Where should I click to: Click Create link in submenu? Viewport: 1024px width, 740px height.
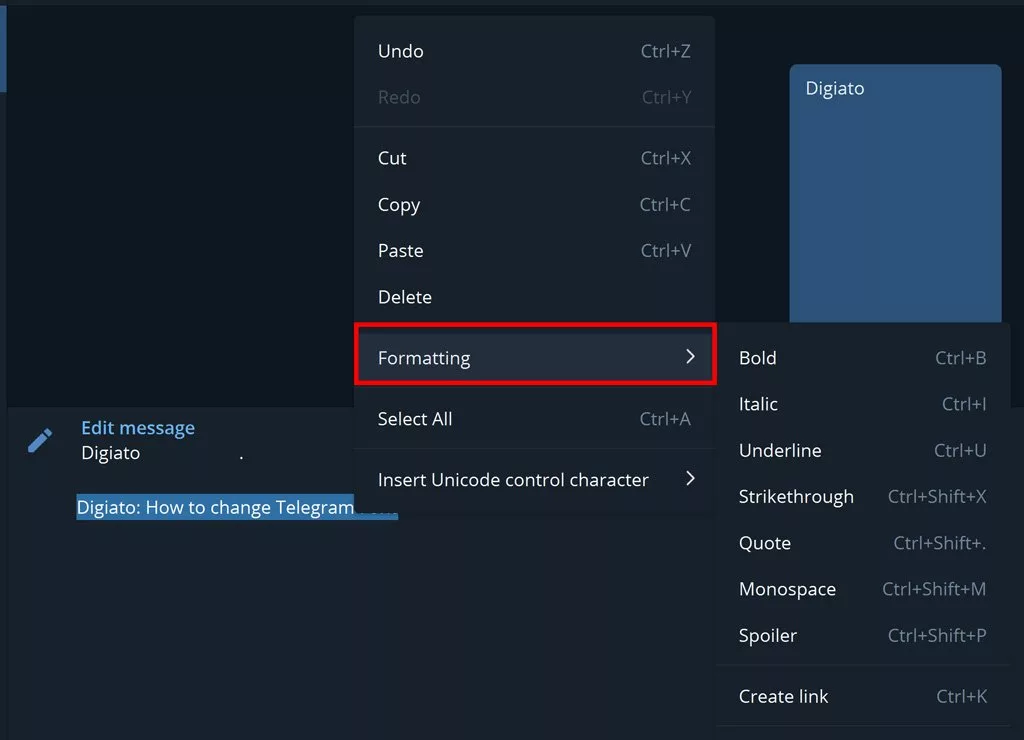784,697
